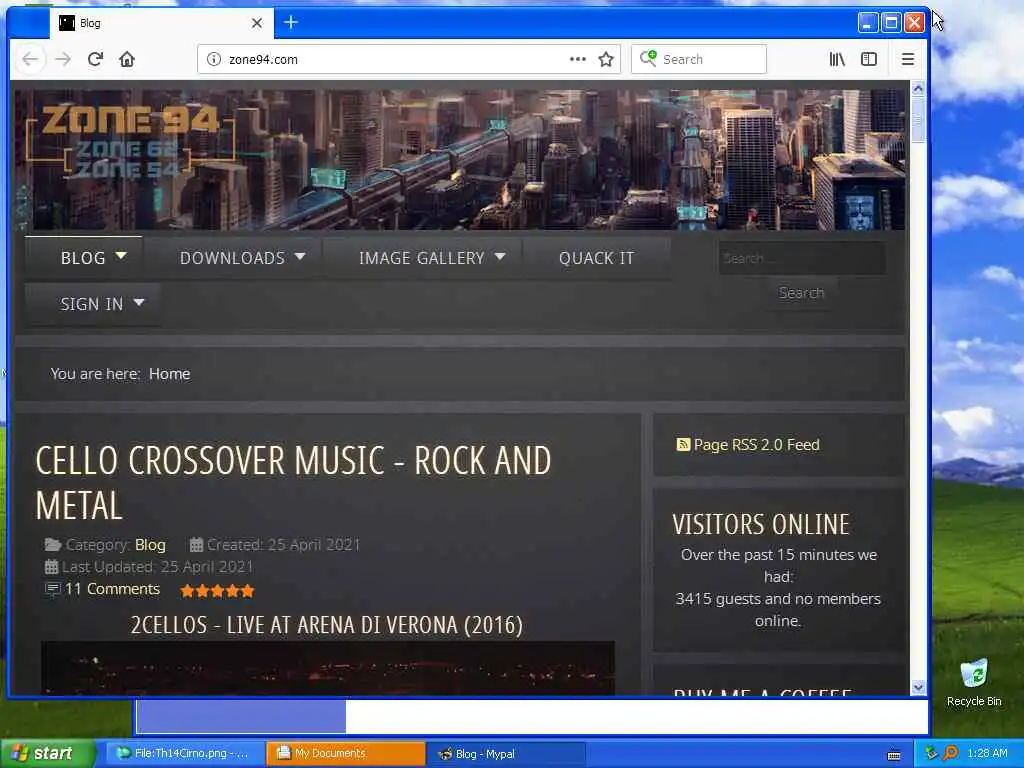
Task: Click the comments speech bubble icon
Action: (52, 589)
